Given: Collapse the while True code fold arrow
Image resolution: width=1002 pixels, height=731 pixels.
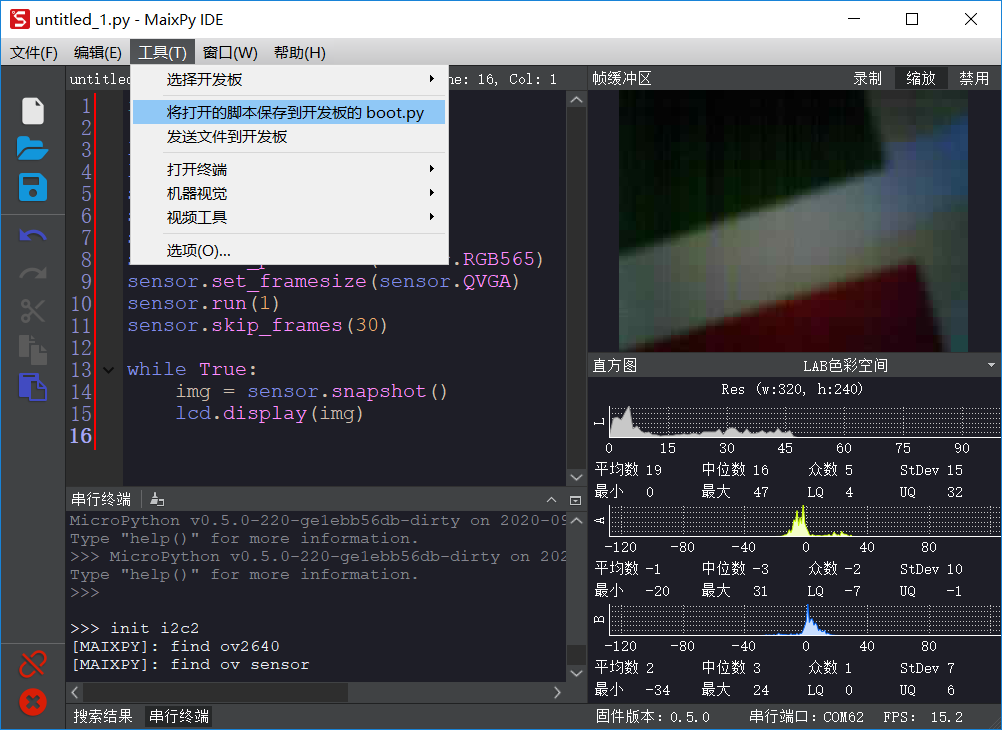Looking at the screenshot, I should click(109, 370).
